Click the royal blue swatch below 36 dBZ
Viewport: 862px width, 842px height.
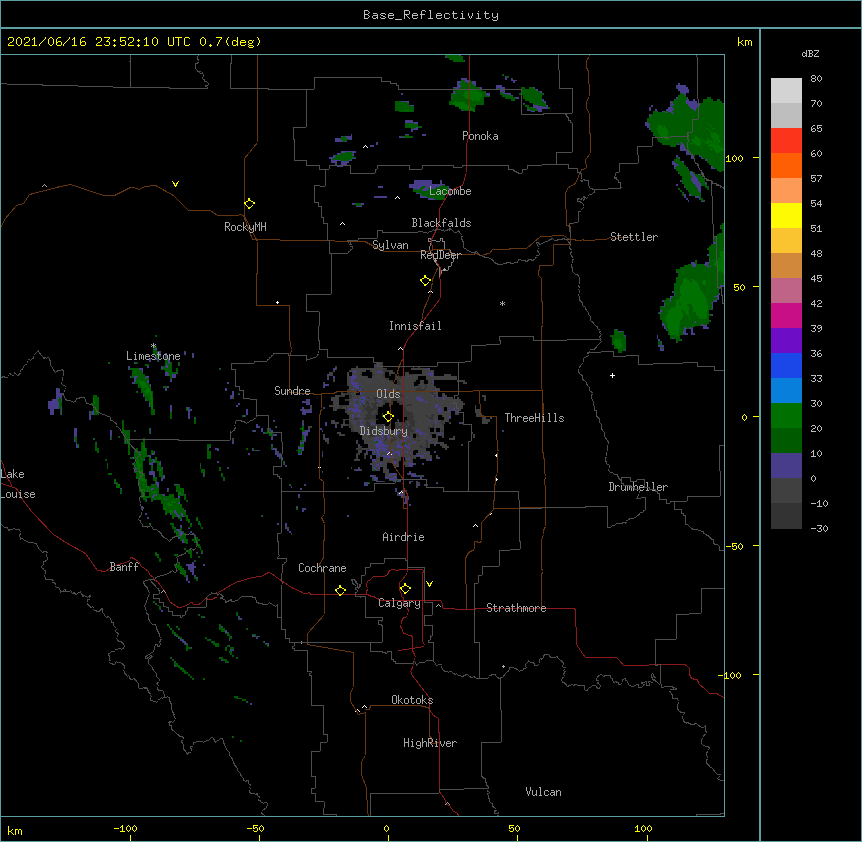click(x=786, y=365)
